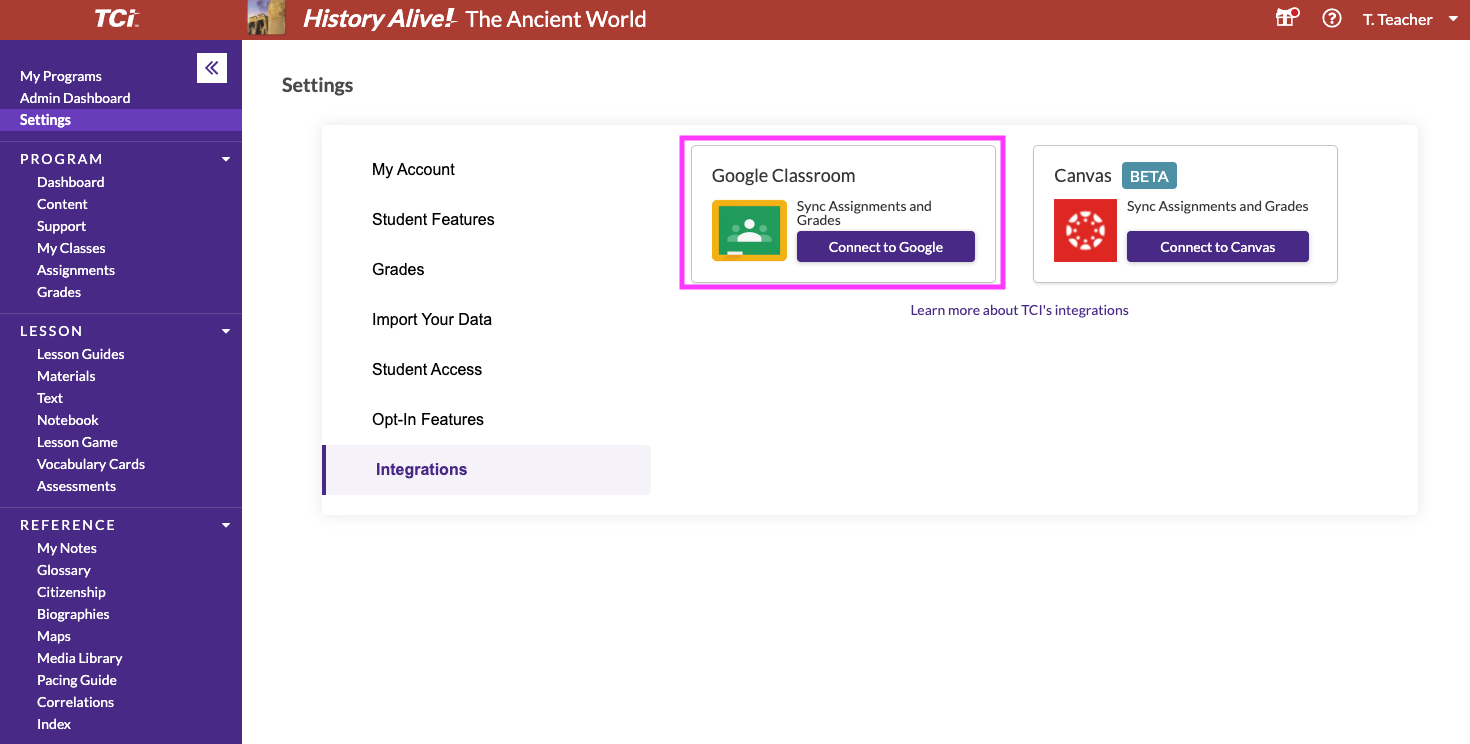Collapse the PROGRAM section in the sidebar
Image resolution: width=1470 pixels, height=744 pixels.
pyautogui.click(x=225, y=158)
